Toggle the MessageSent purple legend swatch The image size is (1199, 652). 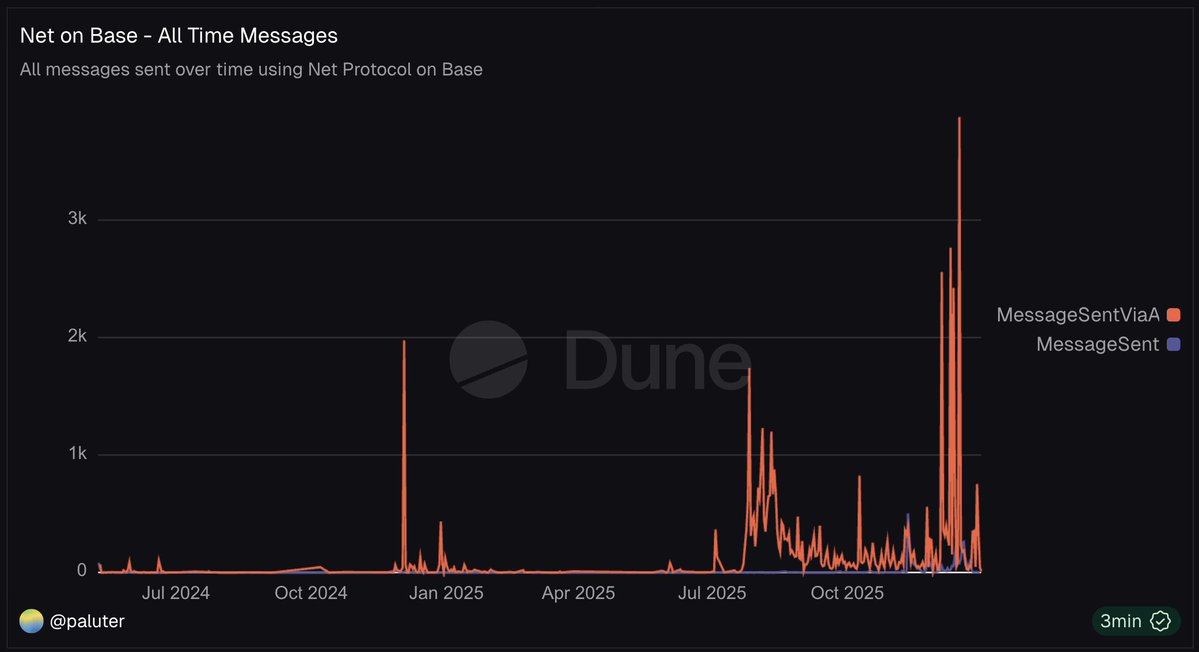pos(1174,344)
